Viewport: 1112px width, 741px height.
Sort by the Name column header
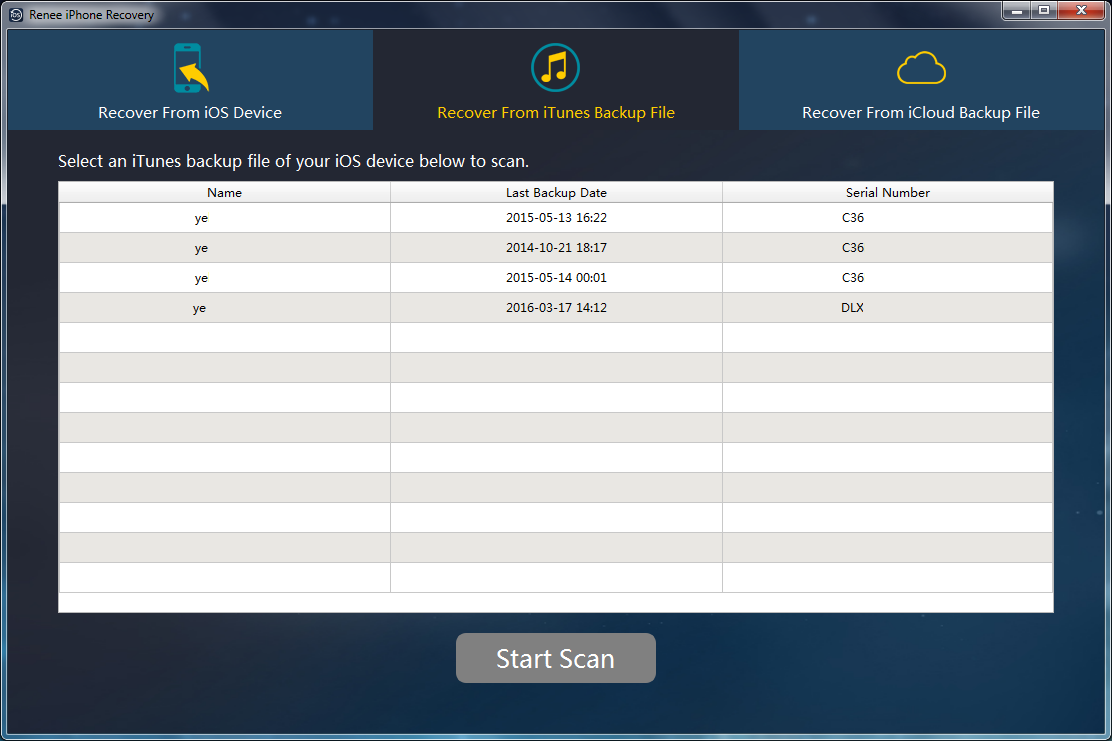pyautogui.click(x=224, y=193)
